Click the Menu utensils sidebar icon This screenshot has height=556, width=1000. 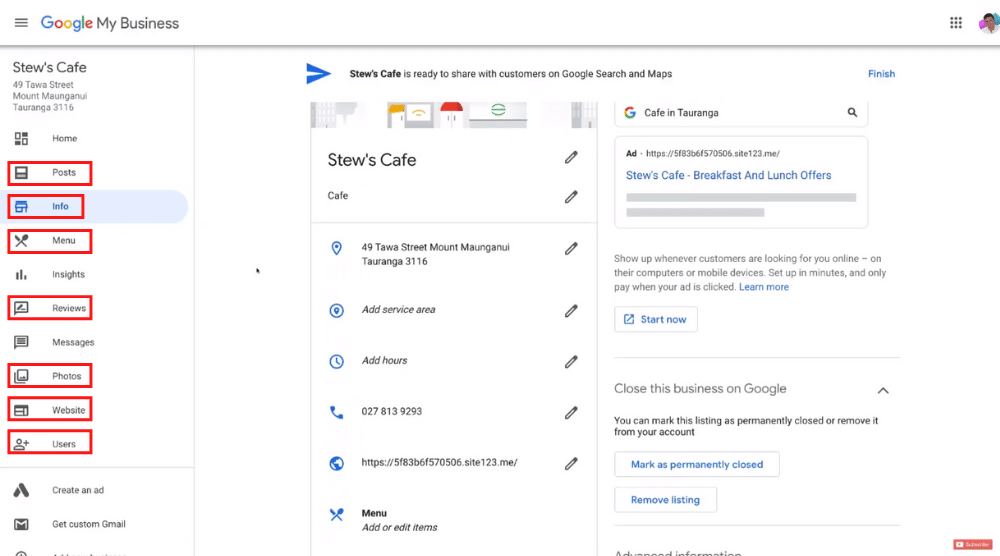[x=21, y=240]
